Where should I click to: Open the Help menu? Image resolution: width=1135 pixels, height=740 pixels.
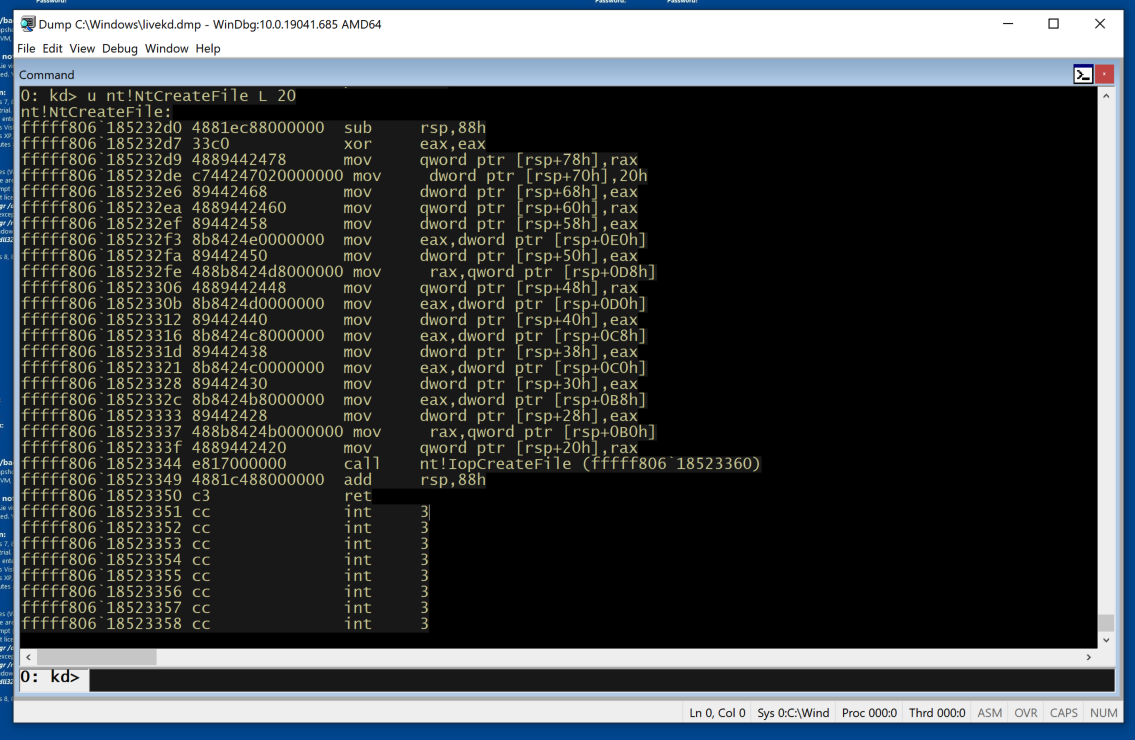coord(208,49)
